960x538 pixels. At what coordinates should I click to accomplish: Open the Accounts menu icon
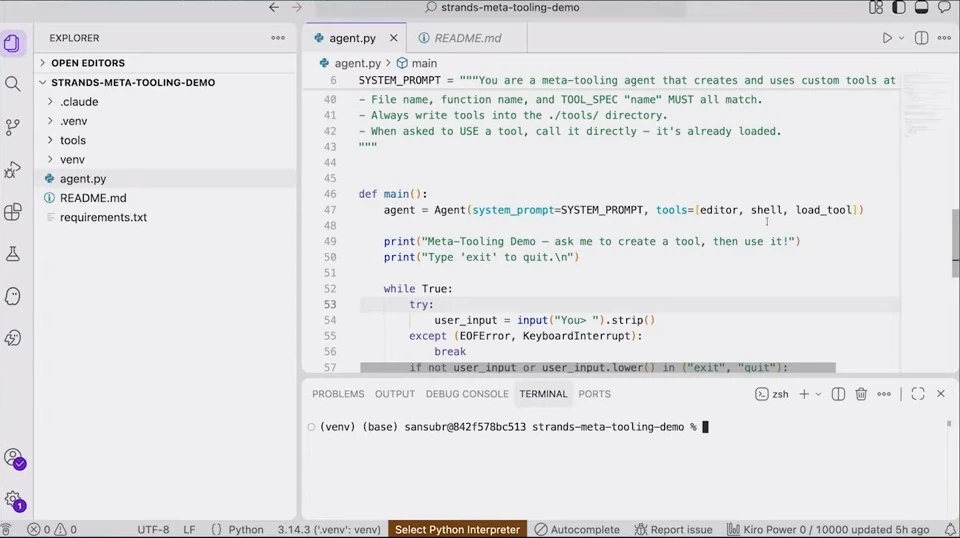[13, 458]
